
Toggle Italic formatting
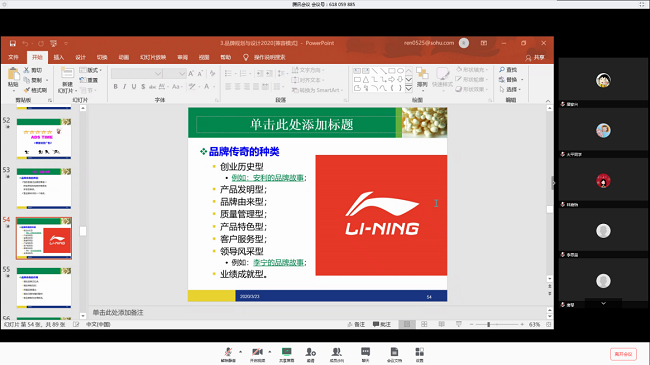coord(124,87)
